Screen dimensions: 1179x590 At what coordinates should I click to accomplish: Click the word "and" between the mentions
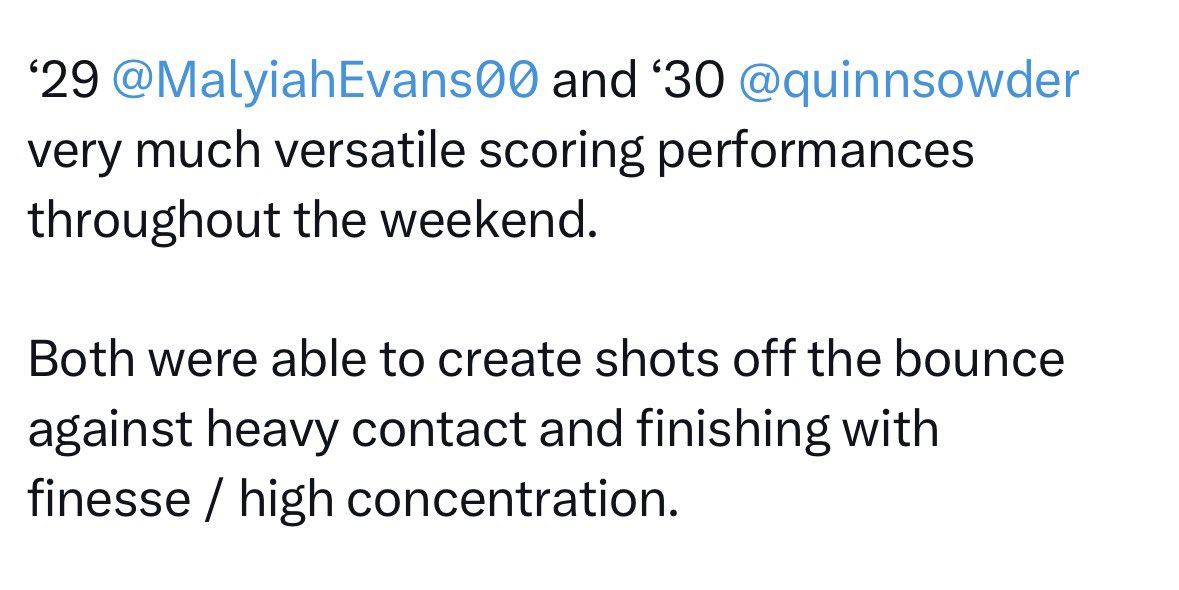click(593, 82)
